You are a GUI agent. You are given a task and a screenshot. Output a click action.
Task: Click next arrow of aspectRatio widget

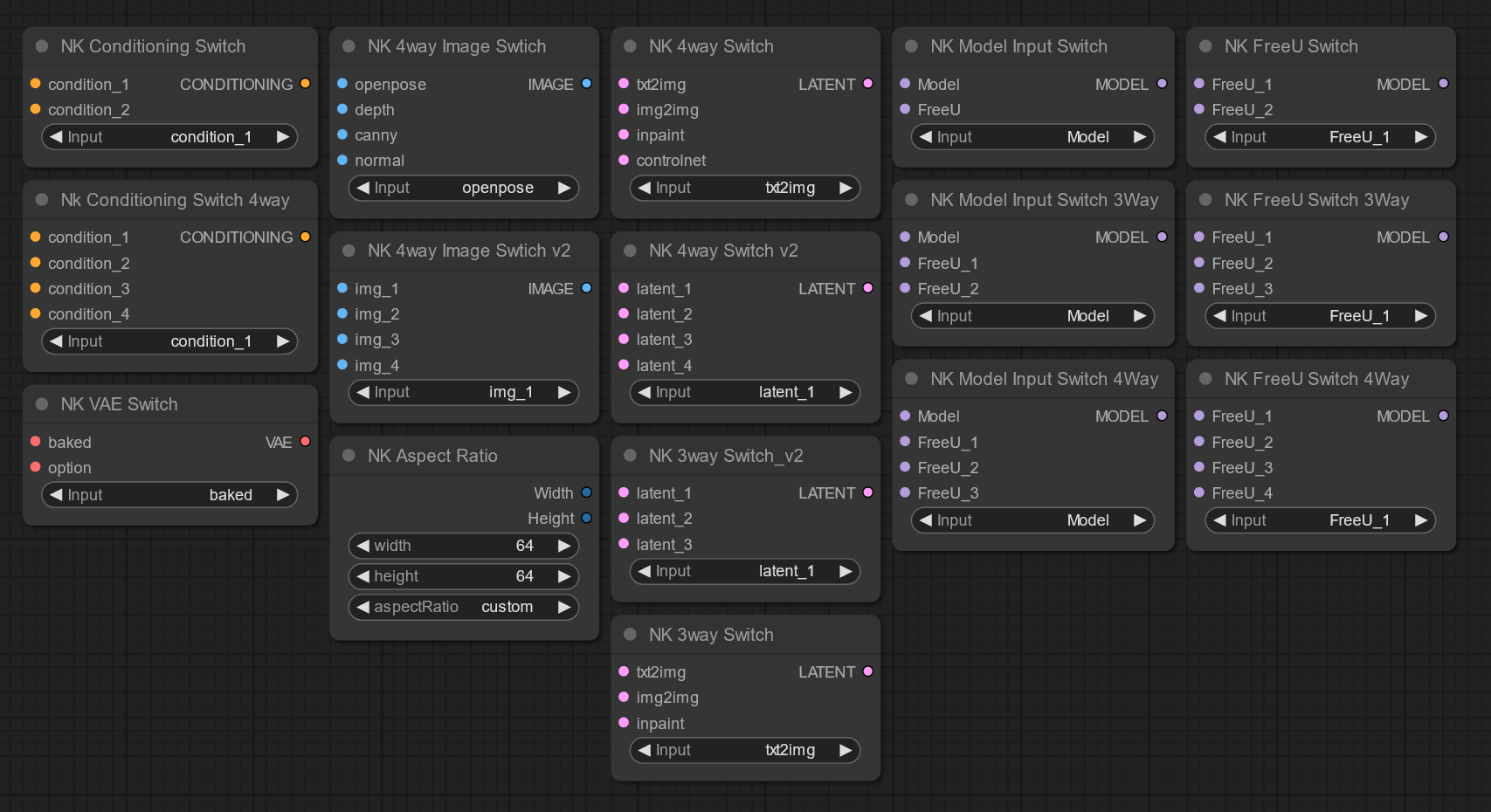564,607
